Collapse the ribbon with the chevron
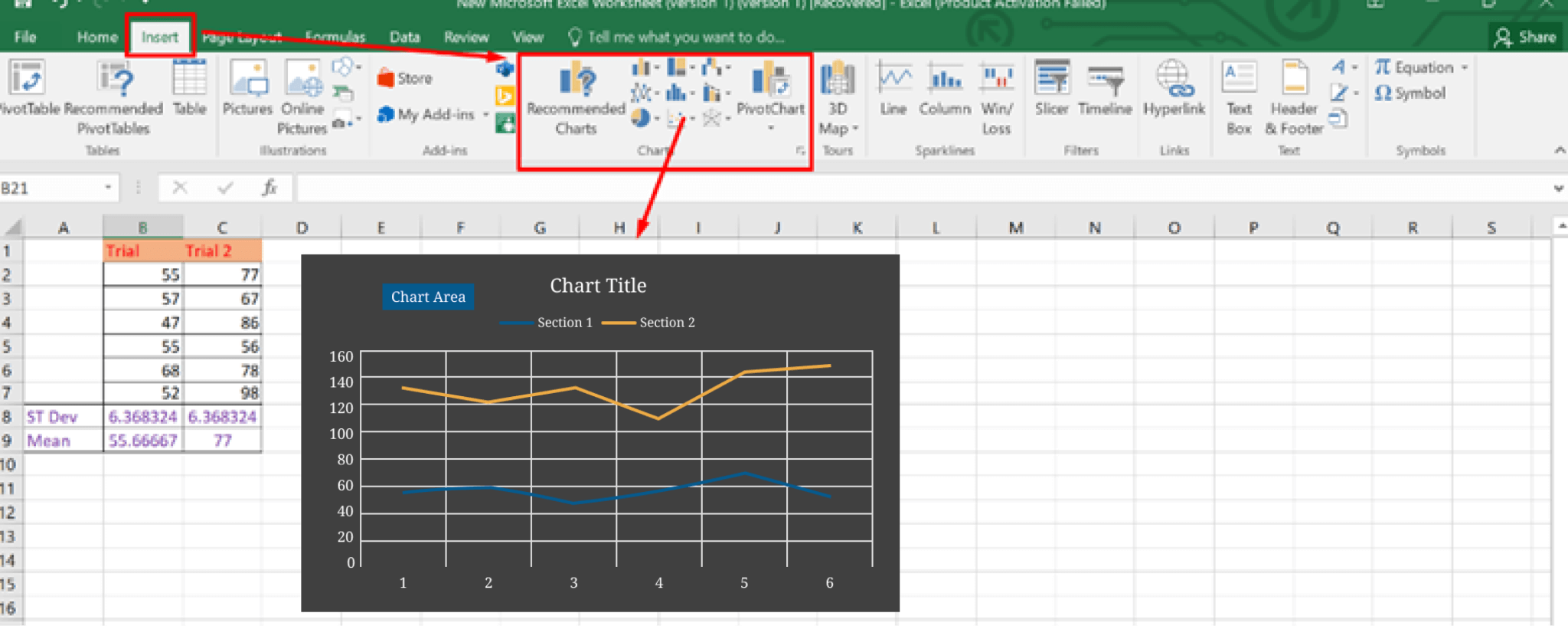Screen dimensions: 1568x626 (x=1559, y=150)
